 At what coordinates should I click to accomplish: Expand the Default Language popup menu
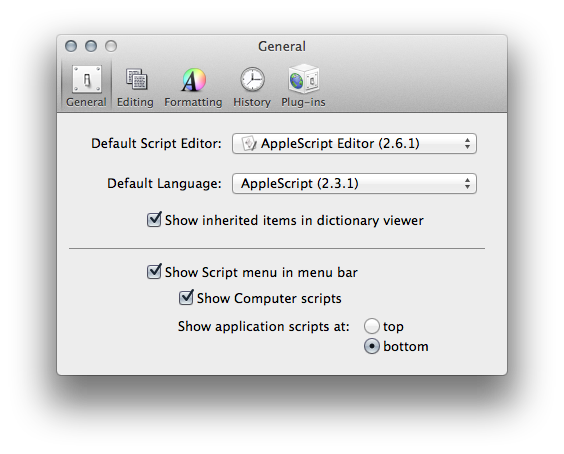tap(354, 183)
